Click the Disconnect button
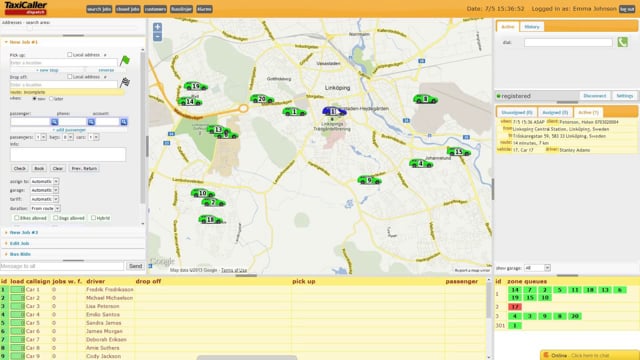The height and width of the screenshot is (360, 640). point(595,96)
